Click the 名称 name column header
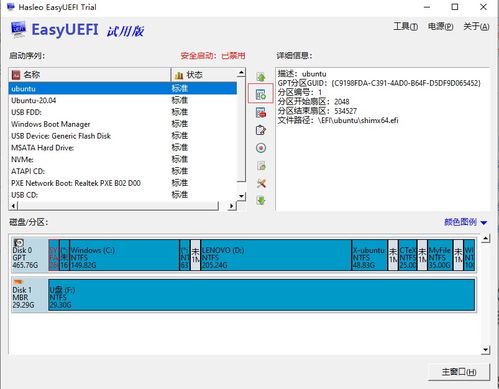Viewport: 499px width, 389px height. 90,75
